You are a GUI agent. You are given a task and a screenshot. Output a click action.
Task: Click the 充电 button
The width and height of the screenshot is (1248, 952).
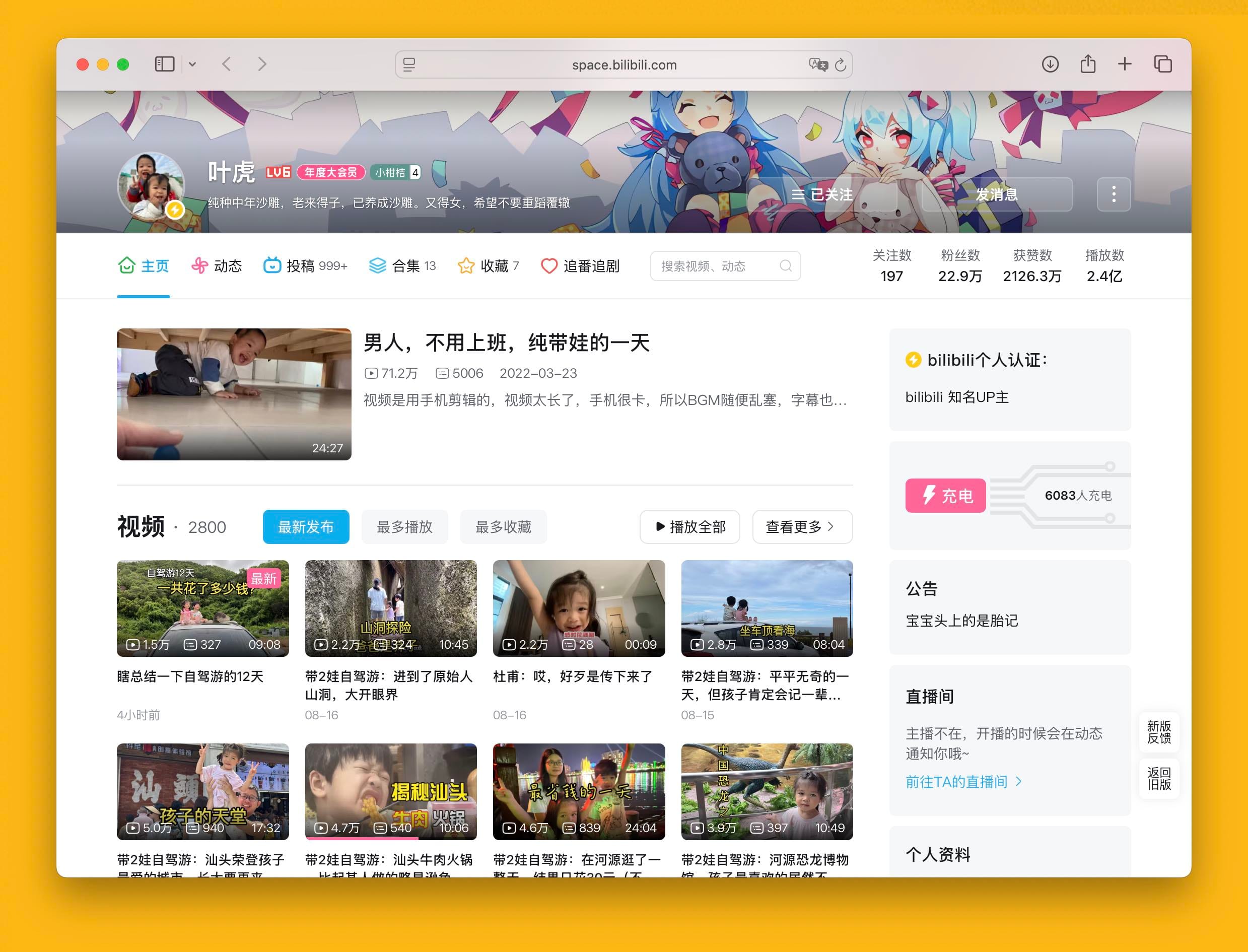click(x=945, y=496)
